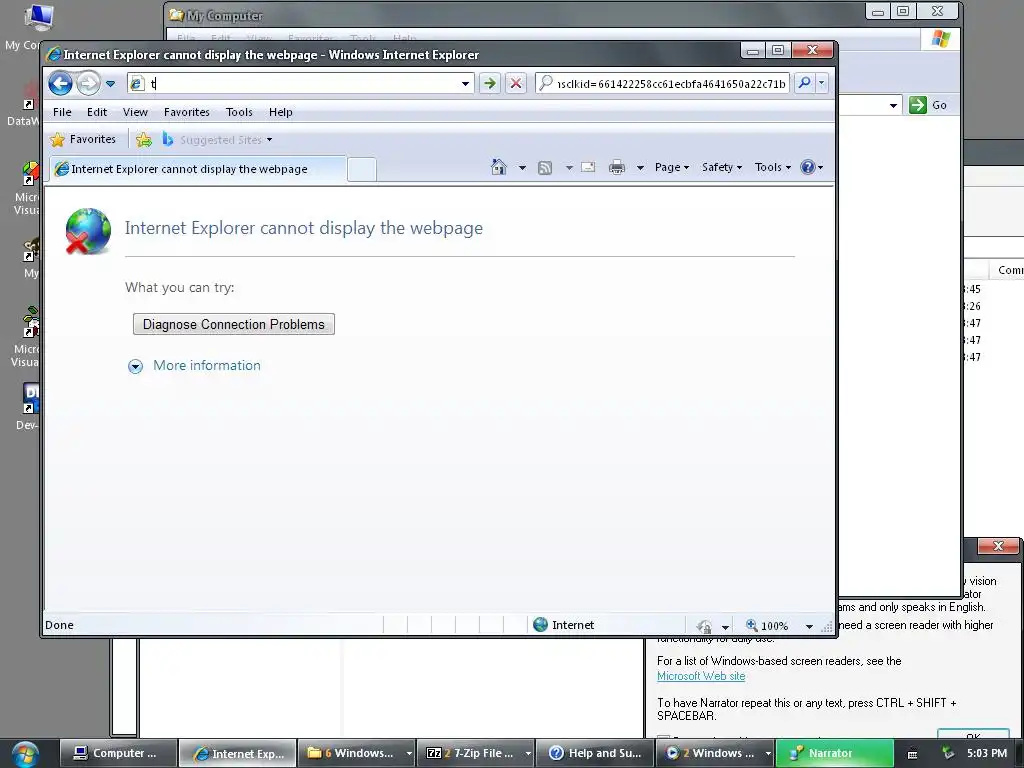Open the zoom level dropdown arrow in status bar

(x=809, y=626)
